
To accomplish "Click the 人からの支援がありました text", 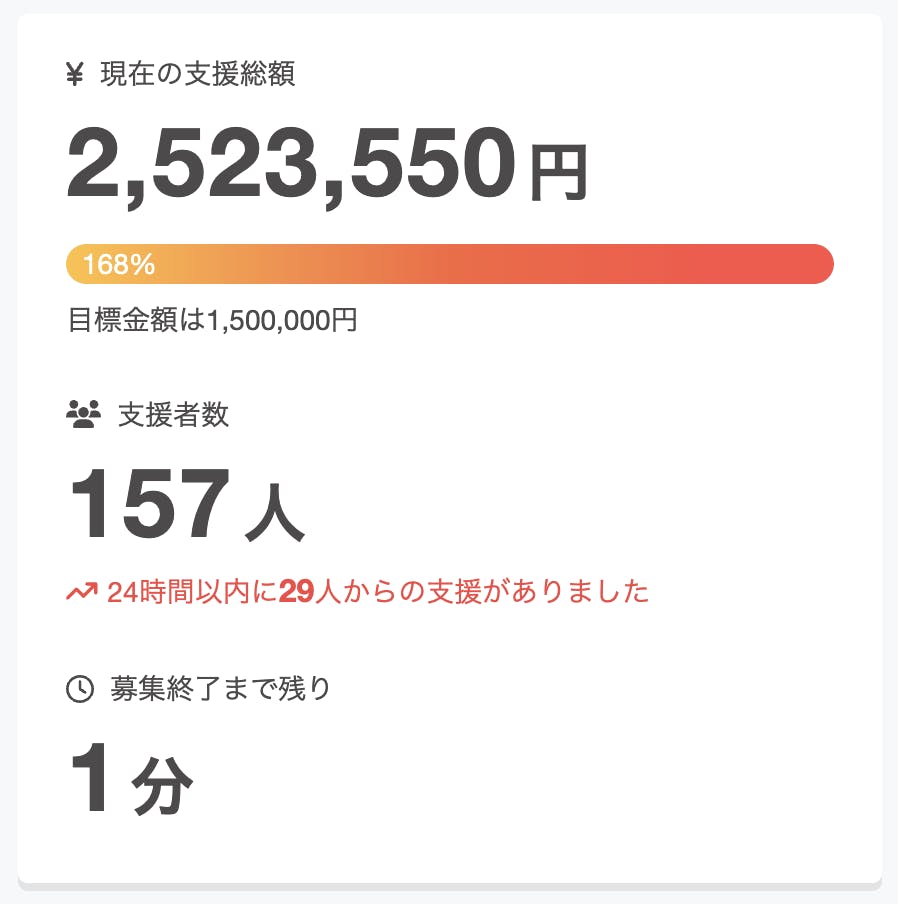I will pyautogui.click(x=482, y=592).
